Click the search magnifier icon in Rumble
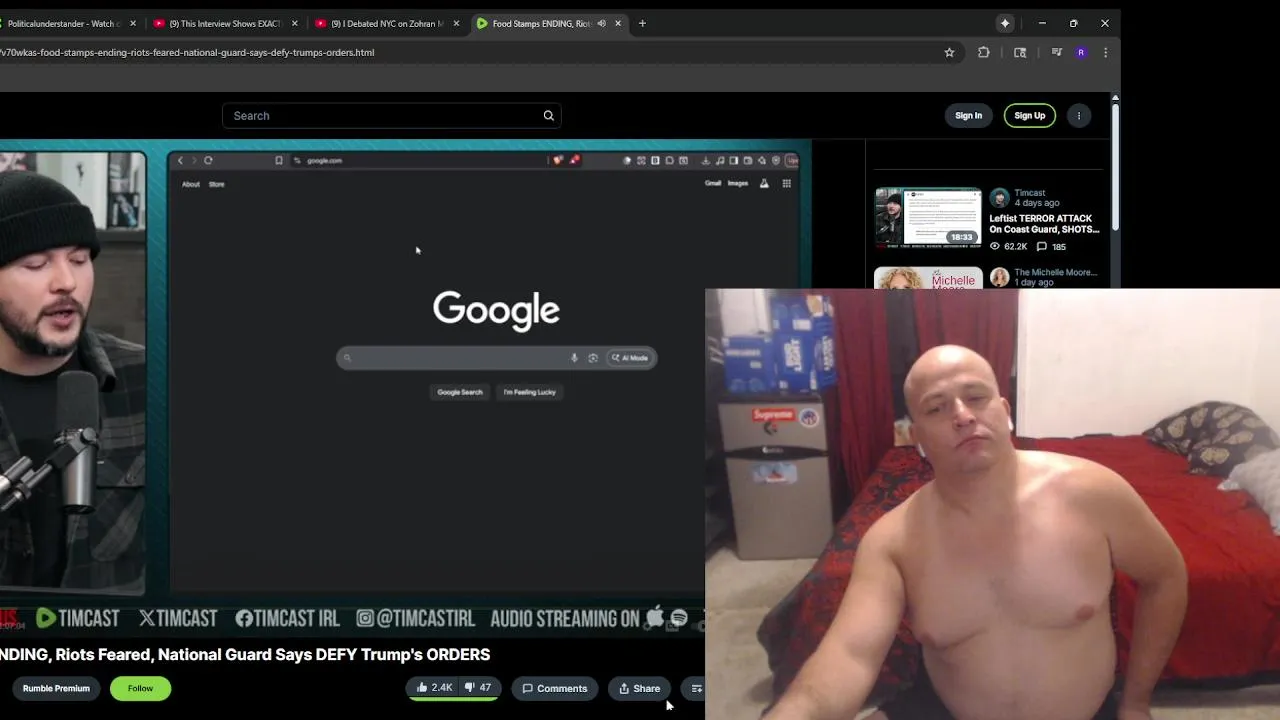Viewport: 1280px width, 720px height. (x=548, y=116)
